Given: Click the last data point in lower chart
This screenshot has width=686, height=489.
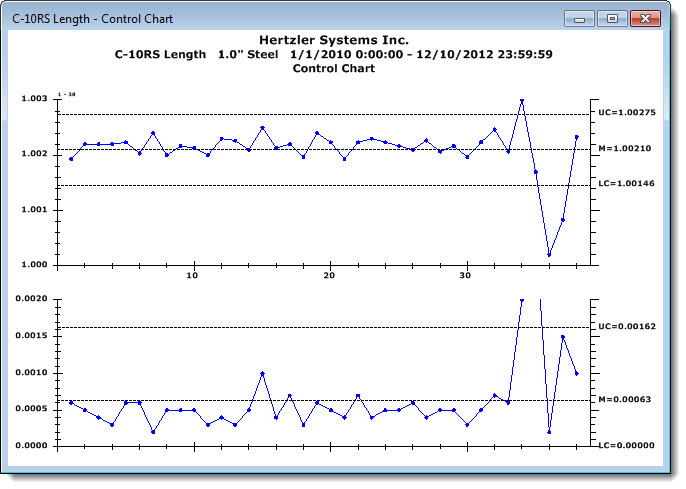Looking at the screenshot, I should [x=576, y=373].
